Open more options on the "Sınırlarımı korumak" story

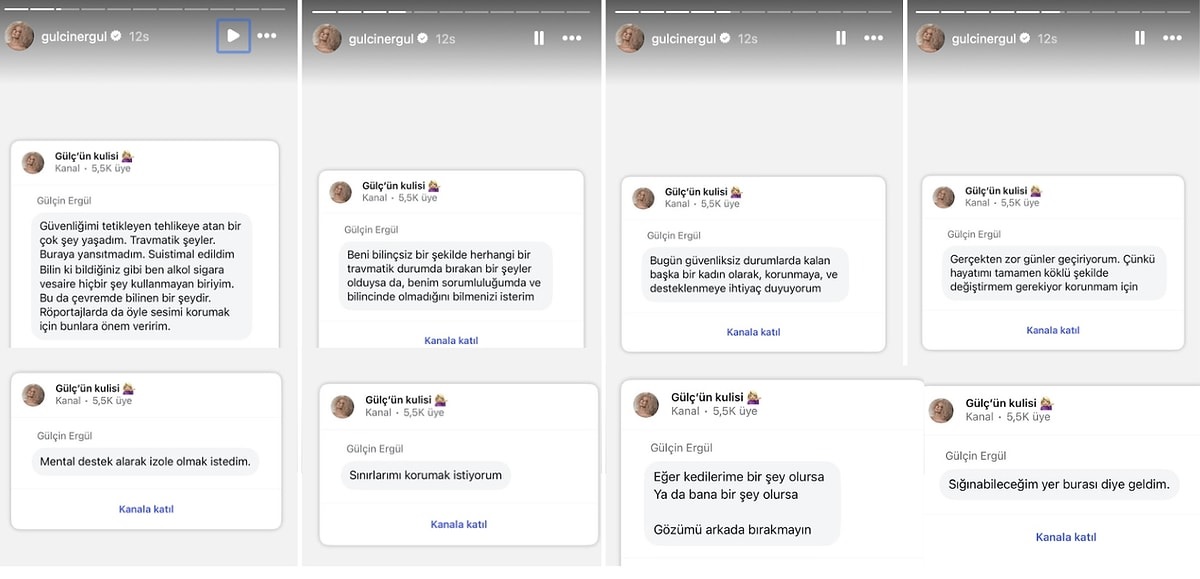[571, 38]
